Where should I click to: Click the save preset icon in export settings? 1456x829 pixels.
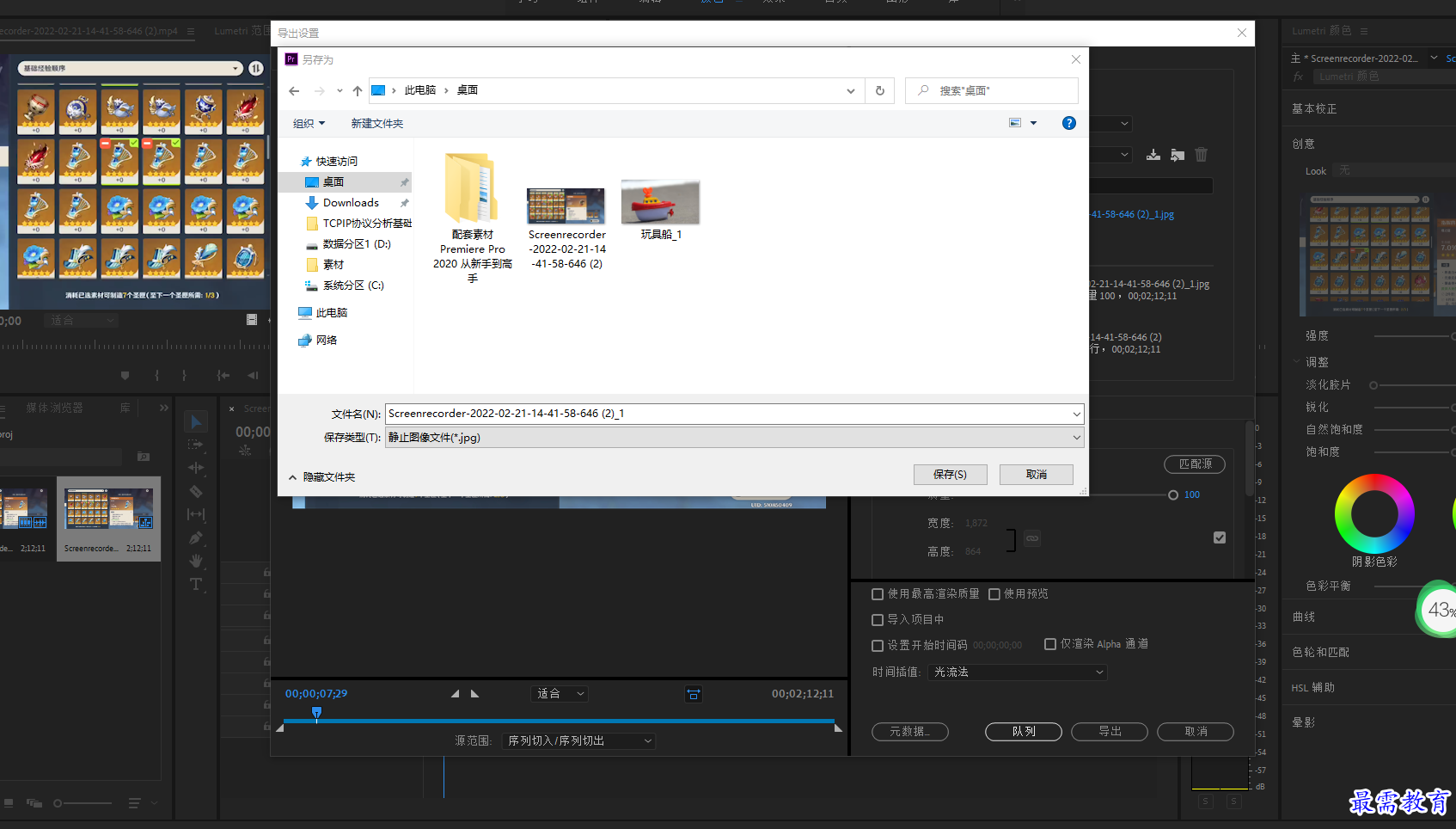pos(1153,155)
